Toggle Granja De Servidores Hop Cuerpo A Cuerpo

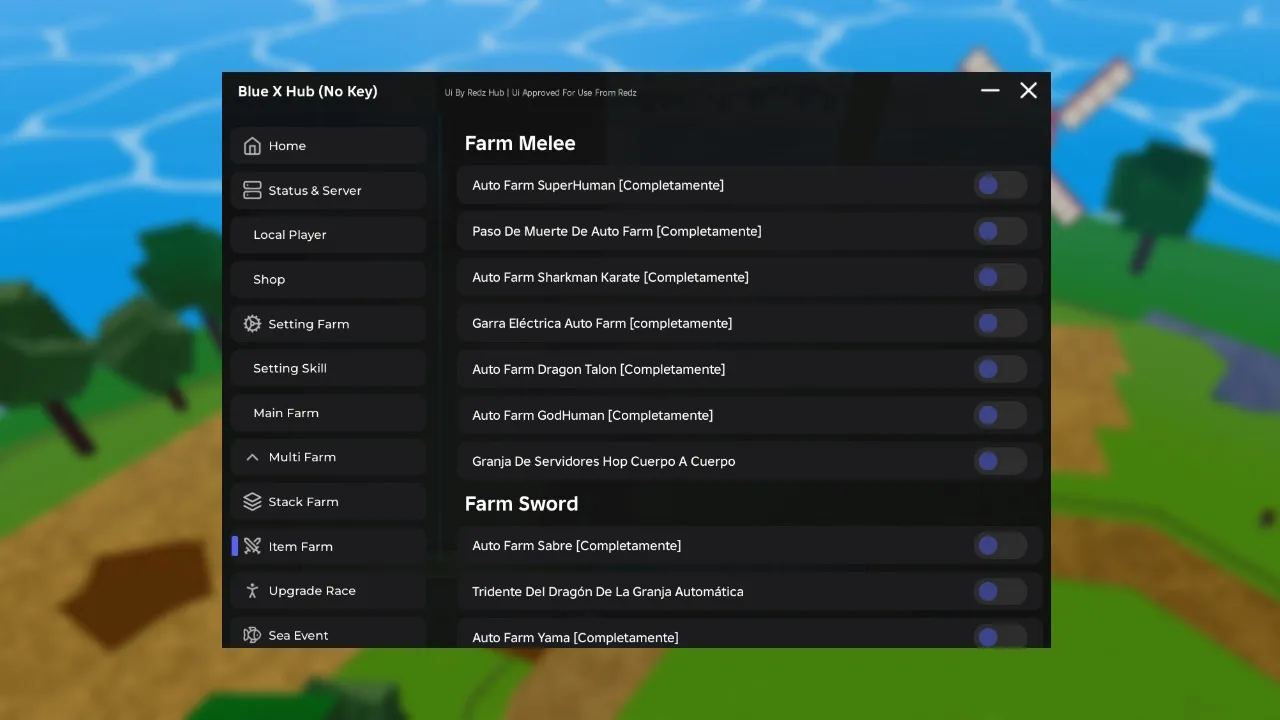coord(1001,461)
